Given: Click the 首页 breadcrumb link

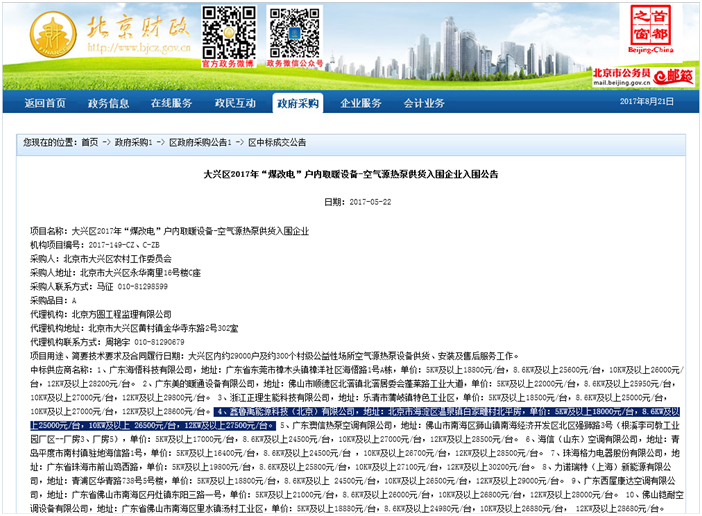Looking at the screenshot, I should pos(90,142).
